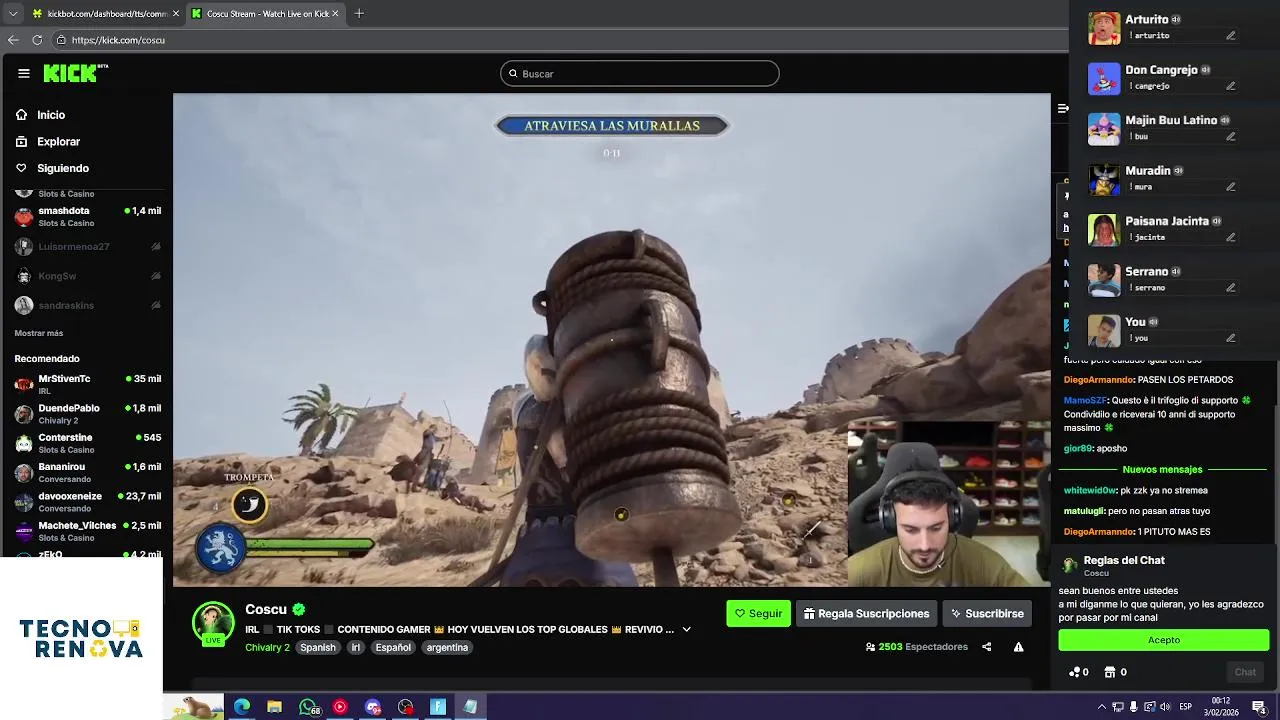
Task: Open Conterstine recommended channel
Action: point(88,442)
